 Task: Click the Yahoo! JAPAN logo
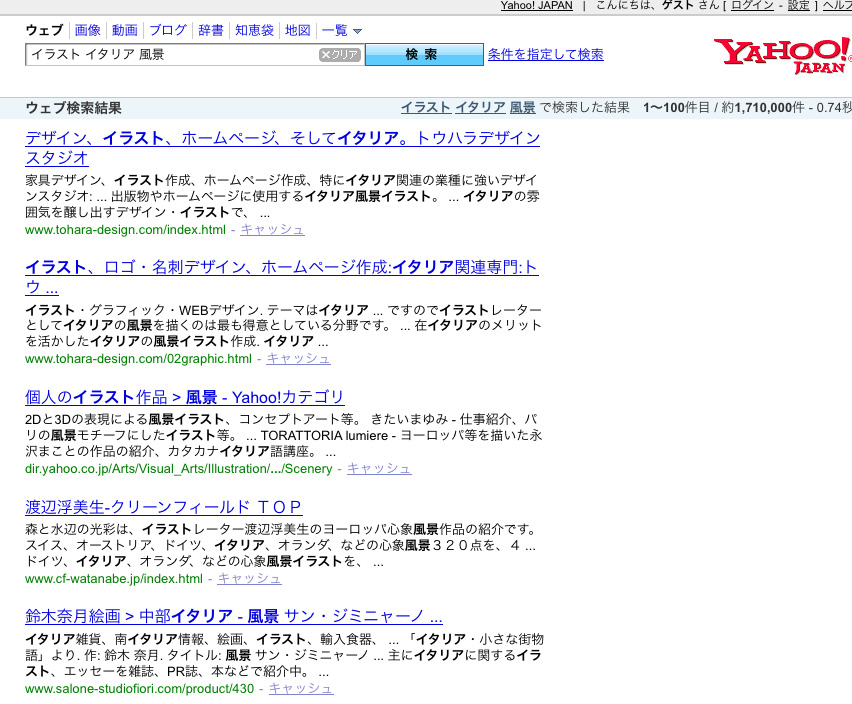click(x=782, y=55)
